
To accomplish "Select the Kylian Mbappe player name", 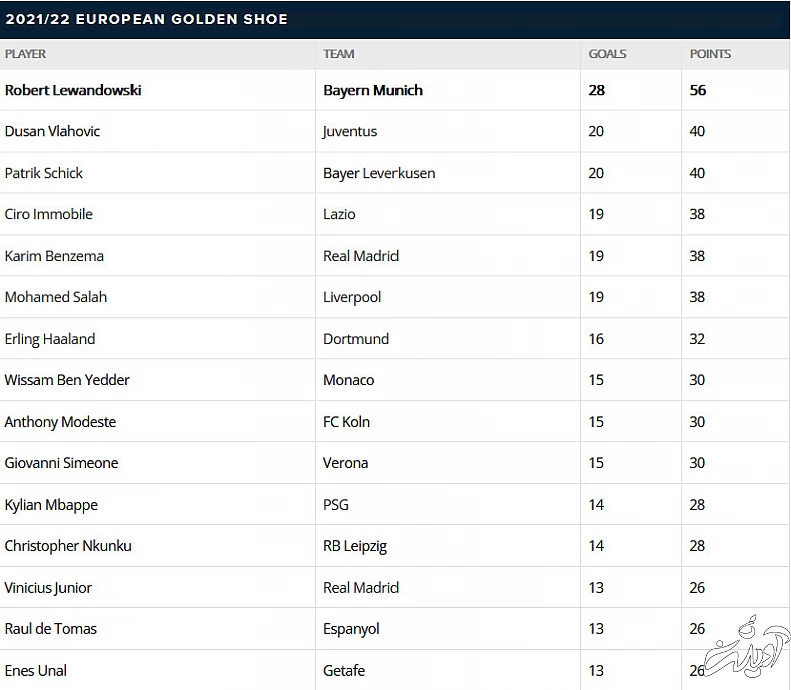I will (51, 505).
